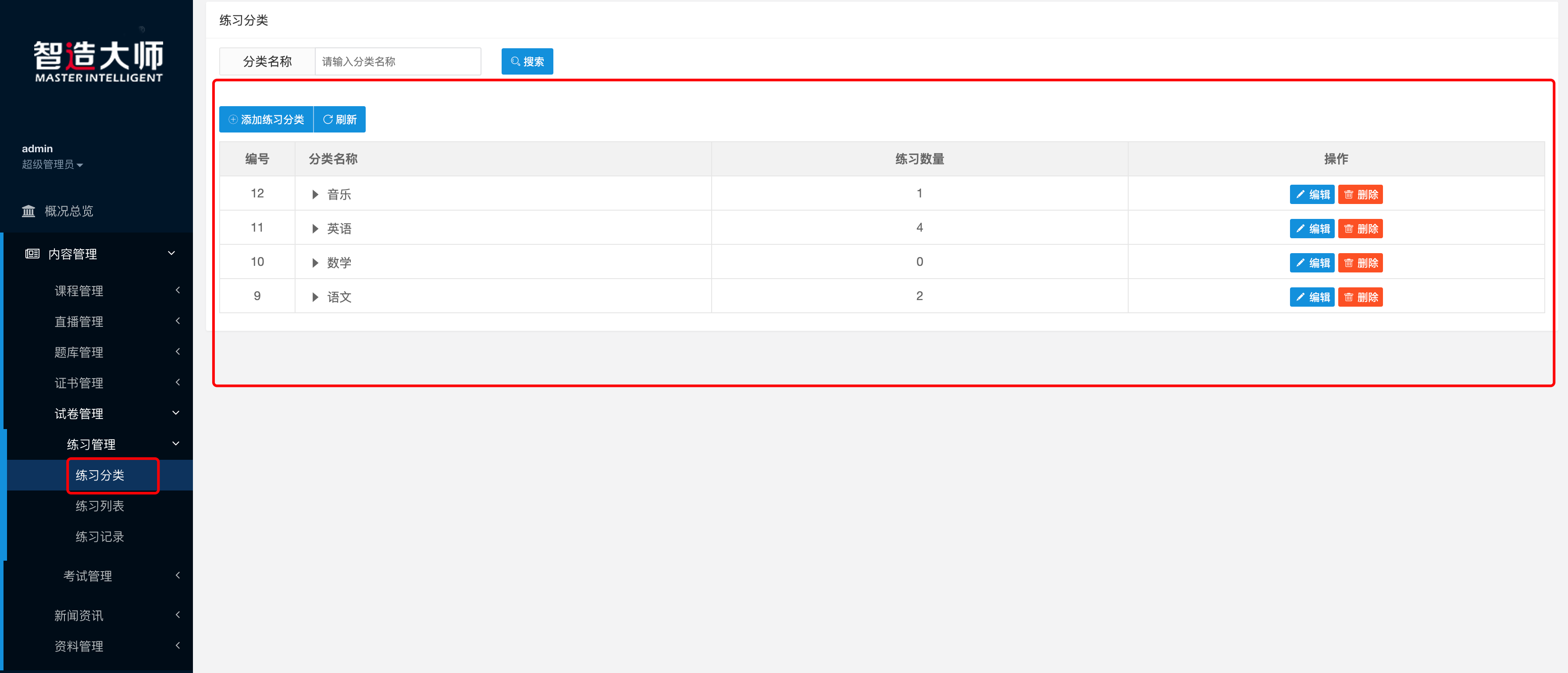Click 添加练习分类 button

coord(266,119)
